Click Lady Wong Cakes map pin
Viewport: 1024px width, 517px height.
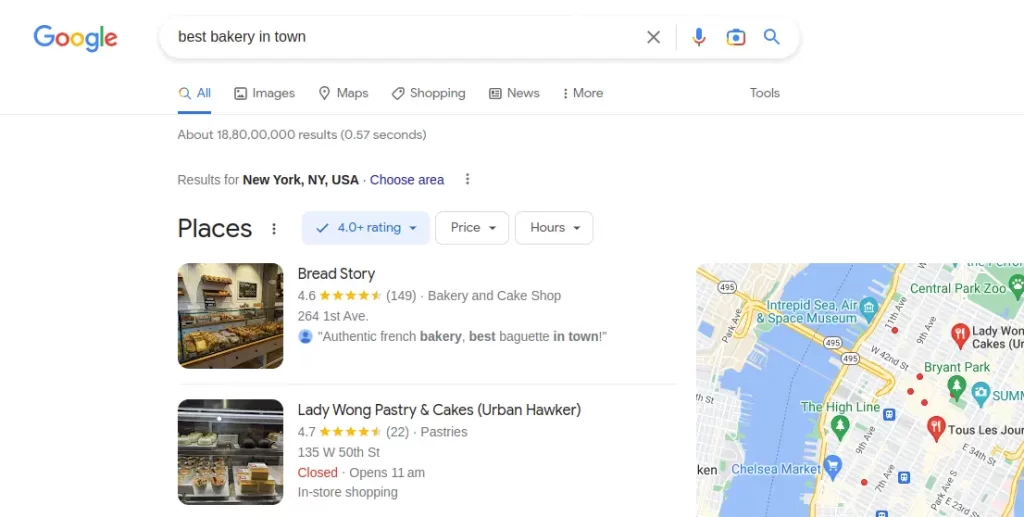(x=959, y=335)
